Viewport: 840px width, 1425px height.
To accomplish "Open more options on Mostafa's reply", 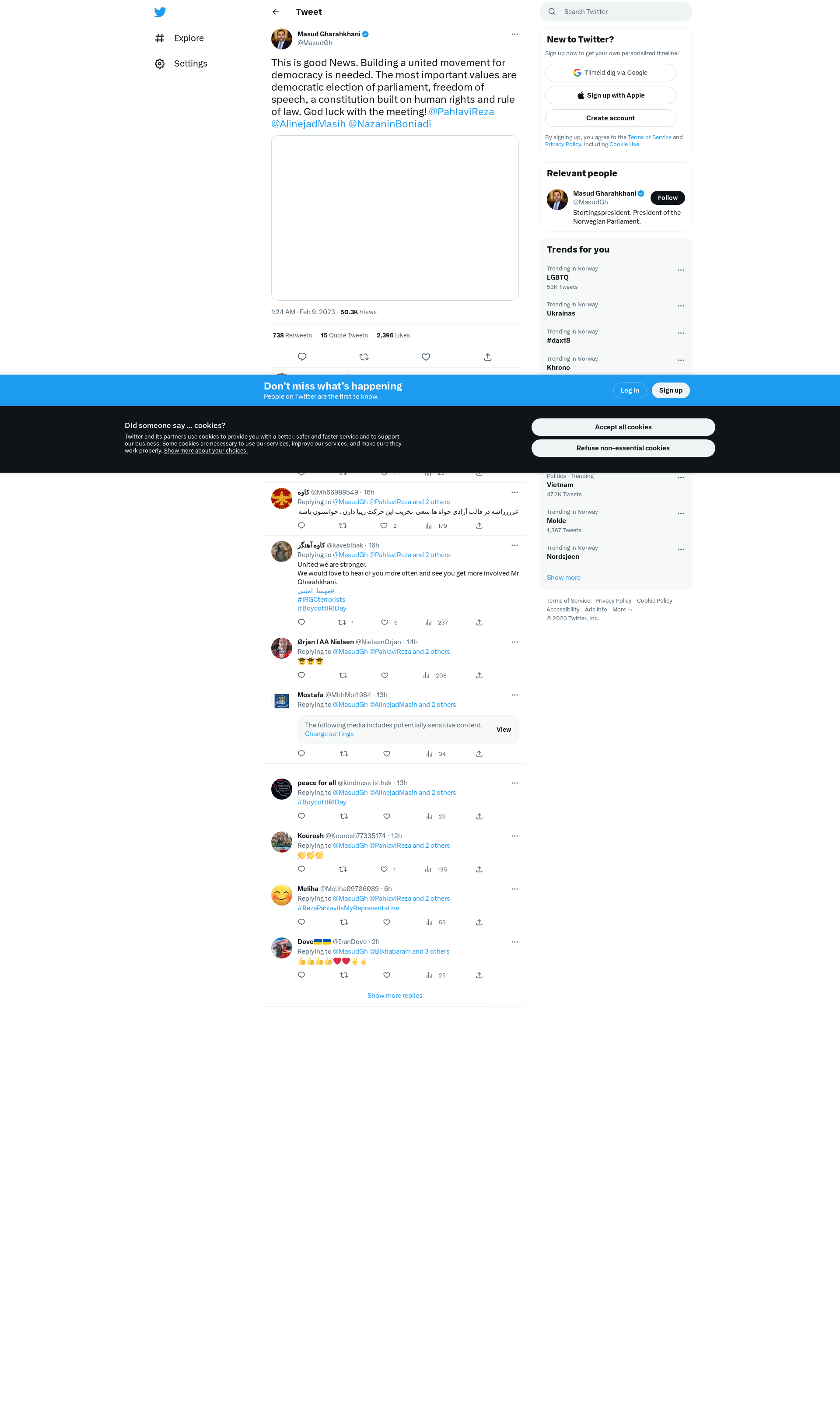I will click(514, 695).
